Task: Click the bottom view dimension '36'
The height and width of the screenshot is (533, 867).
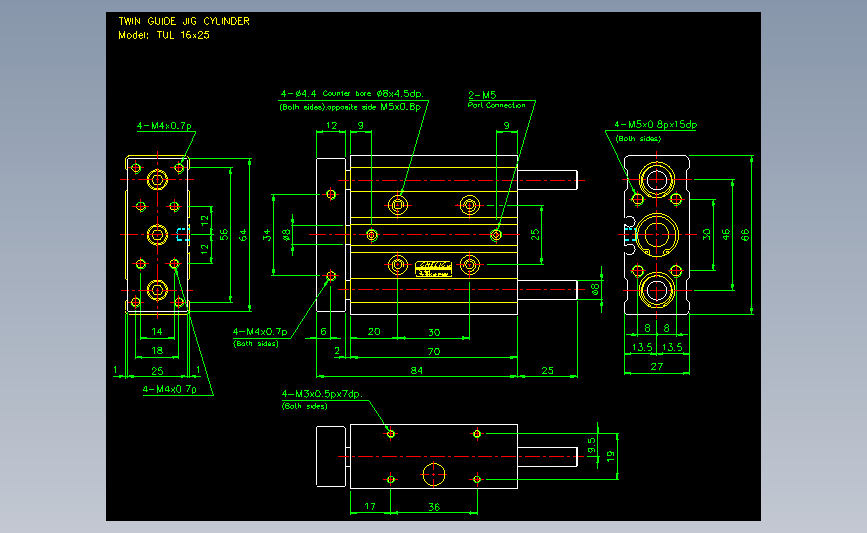Action: [434, 506]
